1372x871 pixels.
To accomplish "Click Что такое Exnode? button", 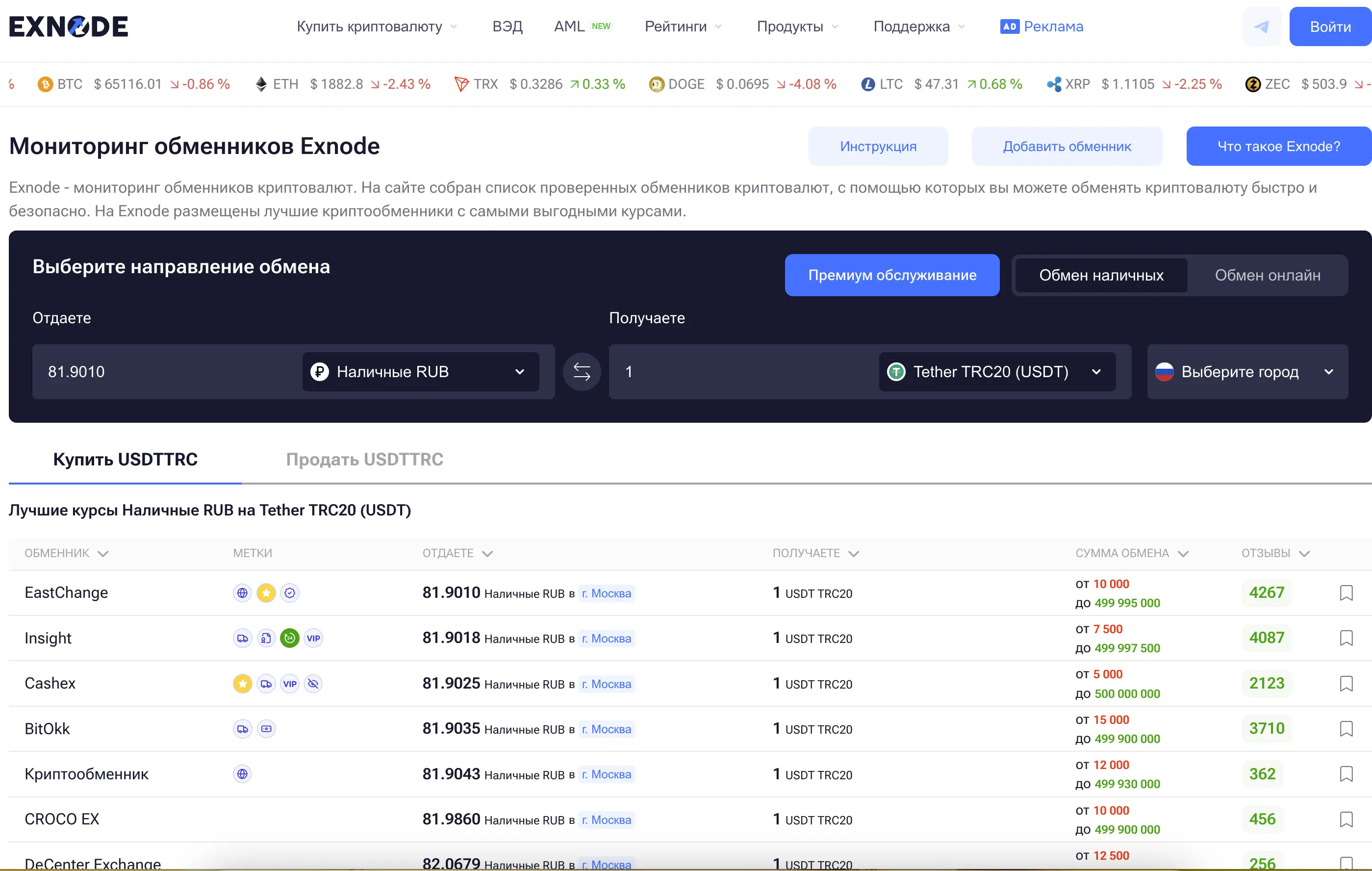I will pos(1278,147).
